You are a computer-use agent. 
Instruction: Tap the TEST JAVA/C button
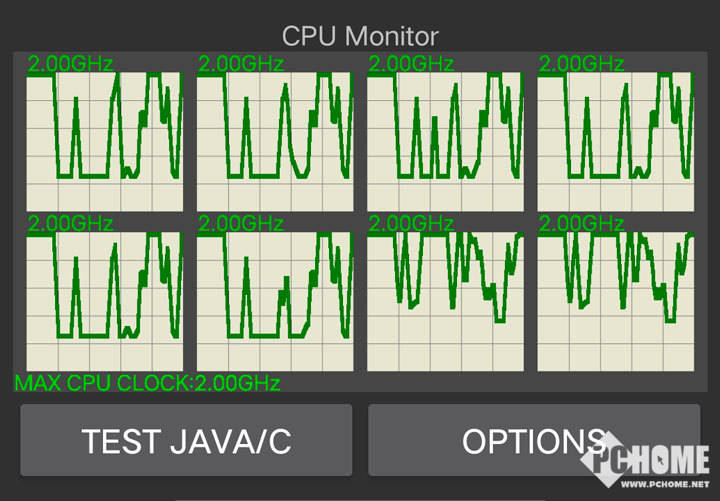[x=186, y=440]
